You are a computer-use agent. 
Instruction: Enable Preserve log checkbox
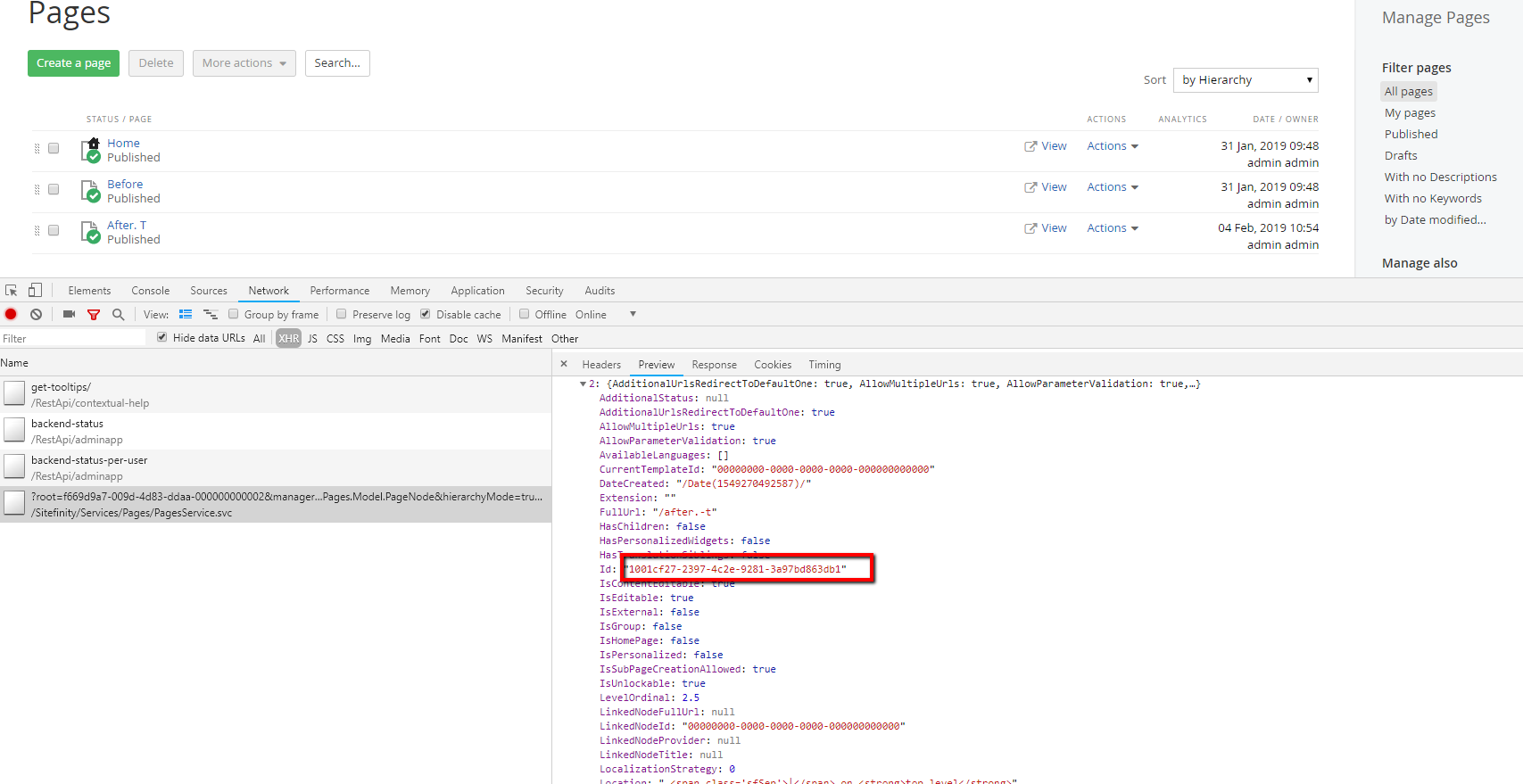pyautogui.click(x=342, y=314)
